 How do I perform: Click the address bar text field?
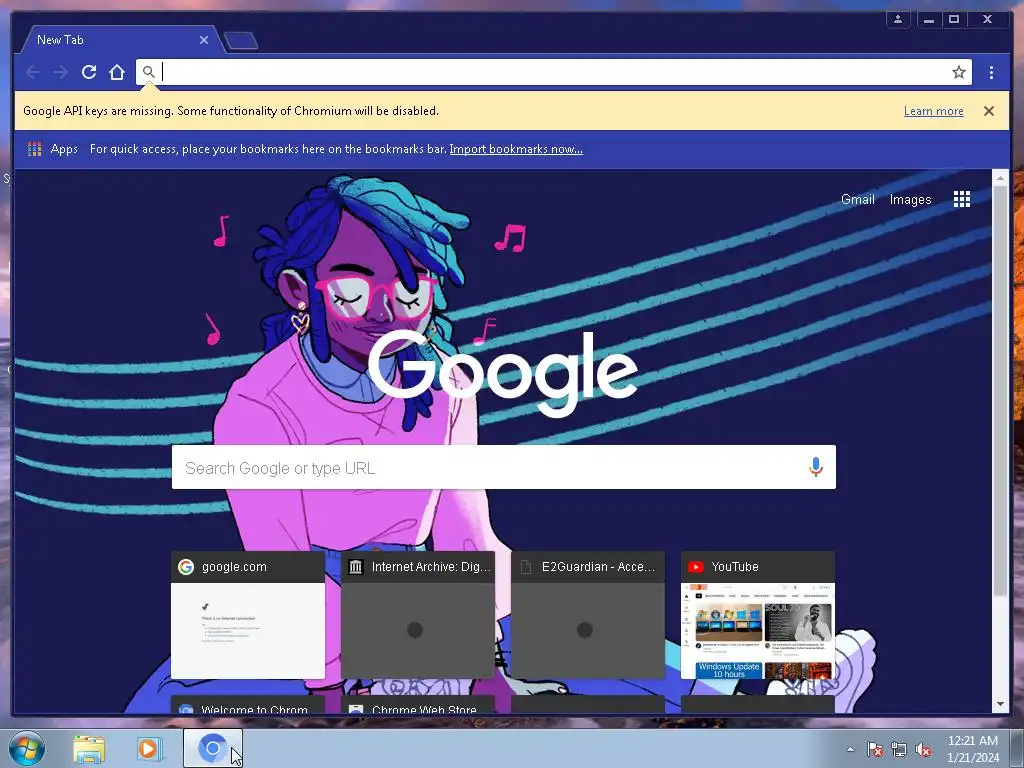[554, 72]
